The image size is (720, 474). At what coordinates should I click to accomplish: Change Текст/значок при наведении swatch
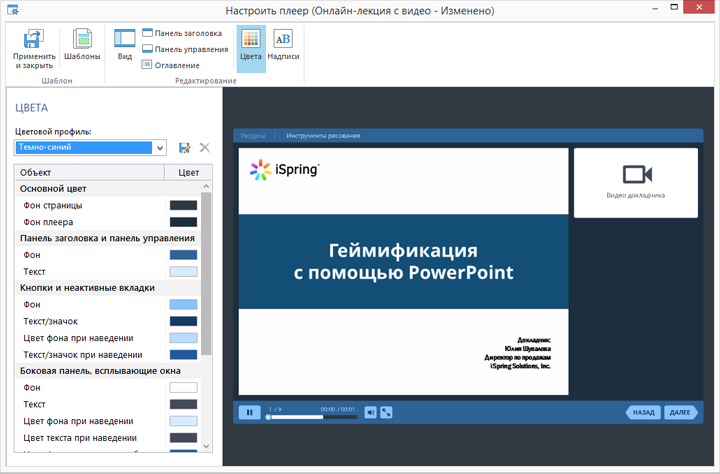pos(183,355)
